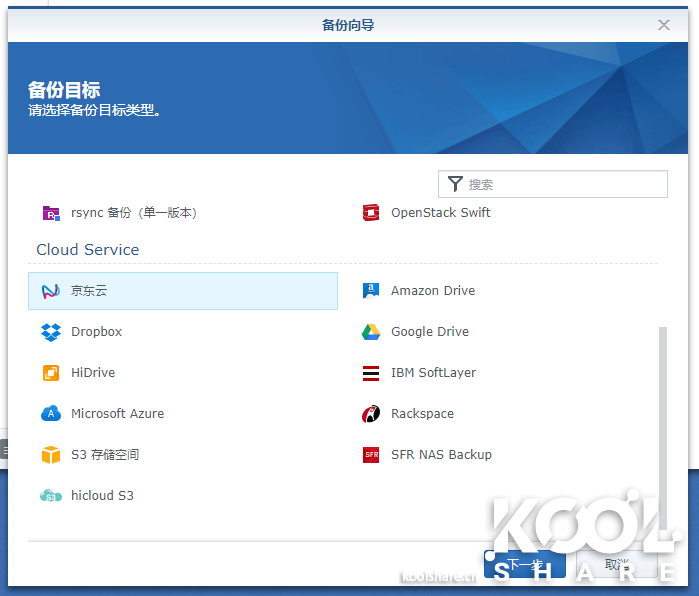The width and height of the screenshot is (699, 596).
Task: Click the hicloud S3 icon
Action: tap(51, 496)
